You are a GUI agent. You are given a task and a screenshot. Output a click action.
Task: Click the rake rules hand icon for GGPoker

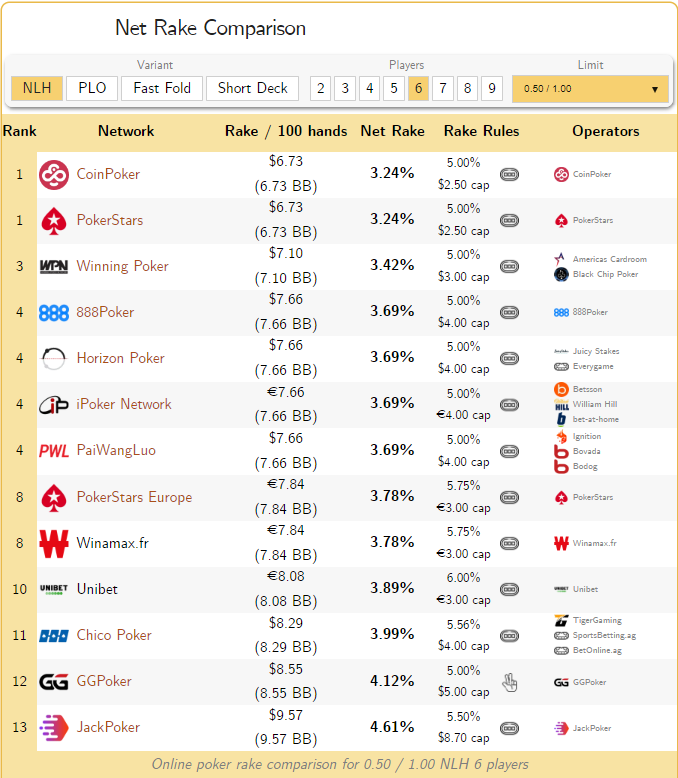pos(509,682)
